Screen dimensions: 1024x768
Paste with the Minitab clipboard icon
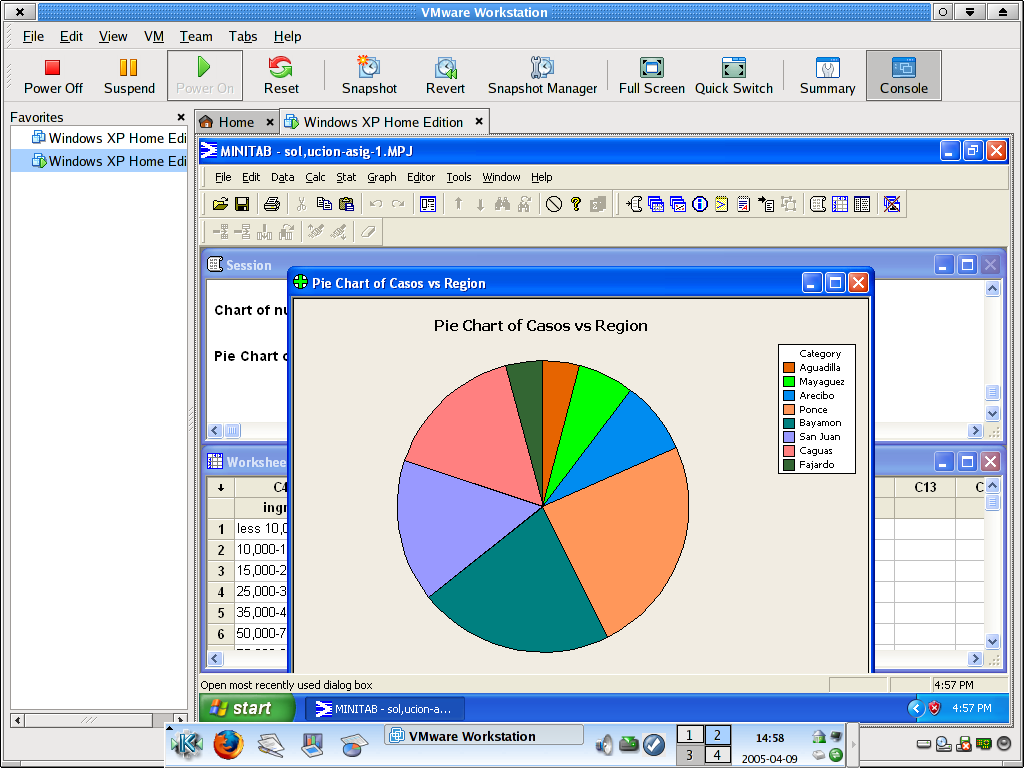point(346,204)
